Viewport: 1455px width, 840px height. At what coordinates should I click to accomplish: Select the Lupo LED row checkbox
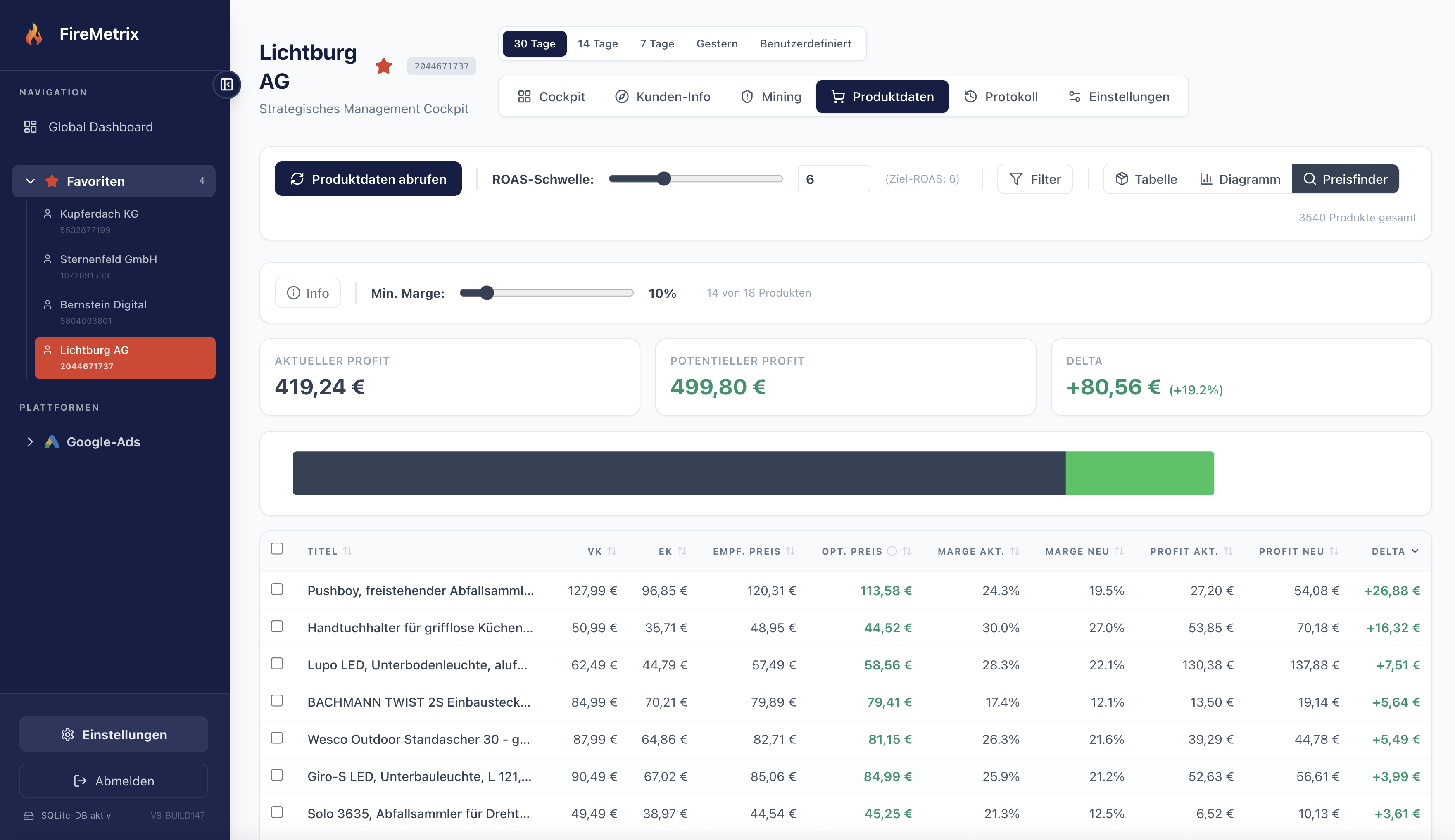click(x=277, y=664)
